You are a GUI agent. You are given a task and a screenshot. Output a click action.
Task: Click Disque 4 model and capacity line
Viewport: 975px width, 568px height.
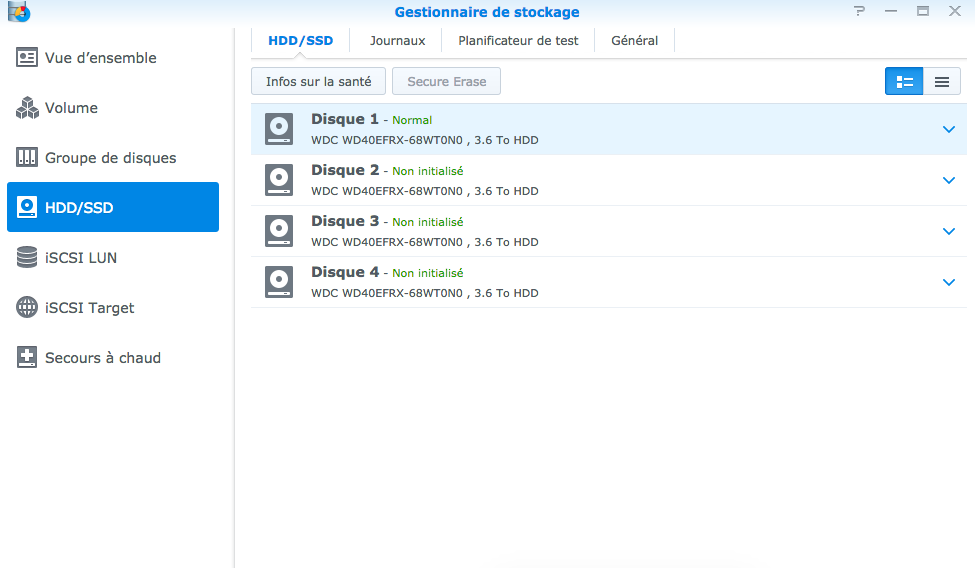pos(425,293)
